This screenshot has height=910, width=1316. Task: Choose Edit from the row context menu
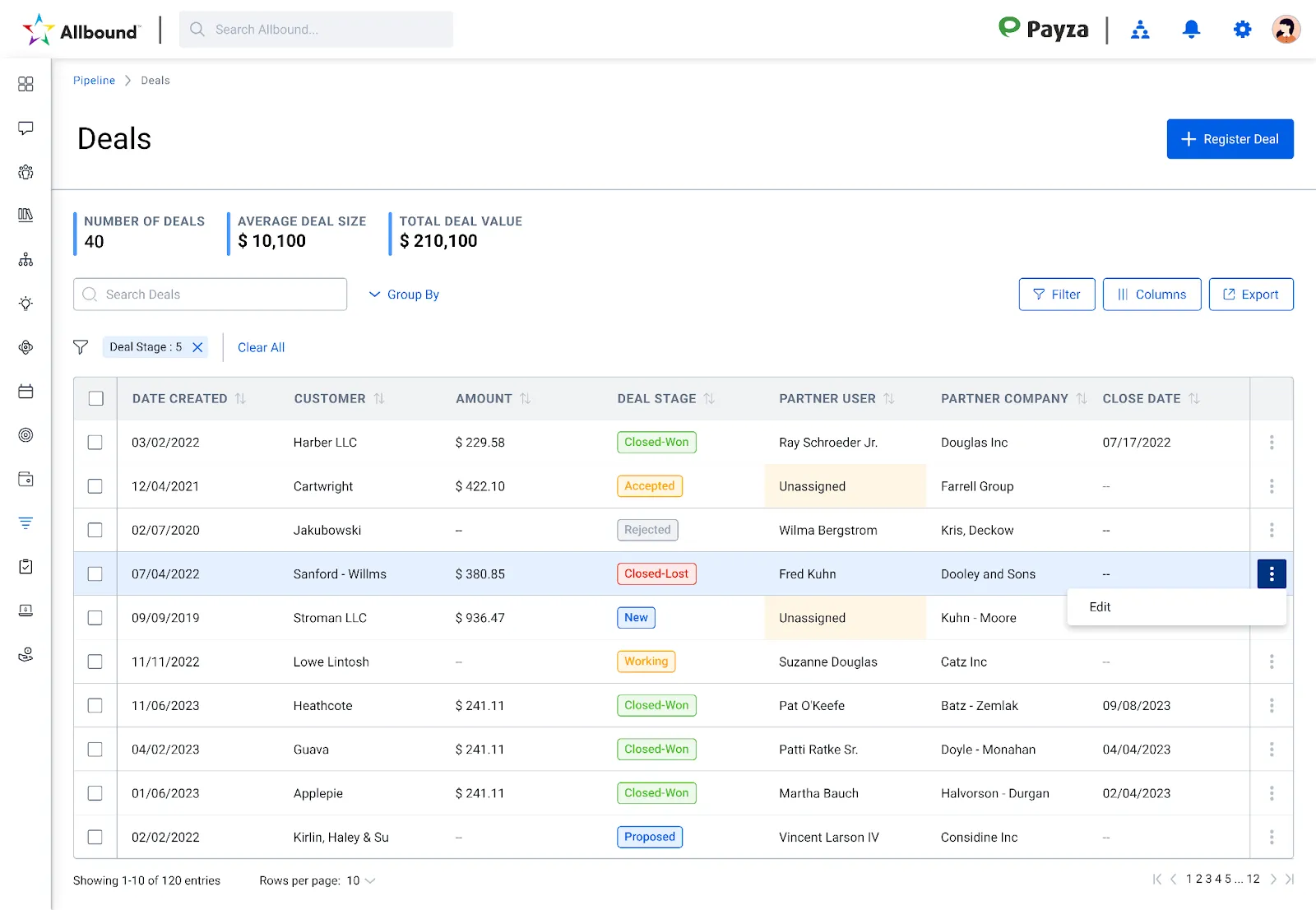coord(1177,607)
